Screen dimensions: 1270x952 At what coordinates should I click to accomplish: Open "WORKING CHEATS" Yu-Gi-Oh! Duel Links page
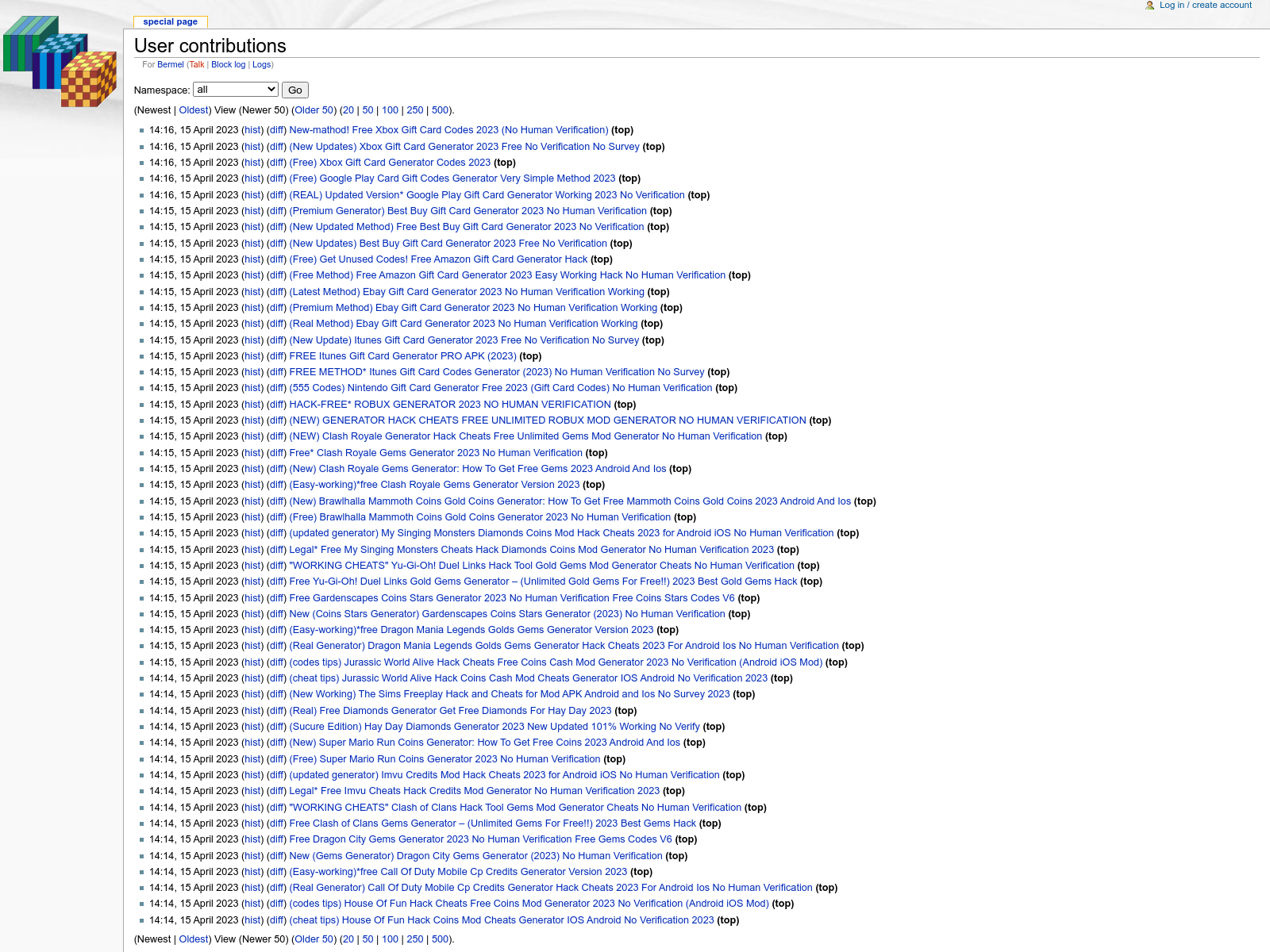coord(542,566)
